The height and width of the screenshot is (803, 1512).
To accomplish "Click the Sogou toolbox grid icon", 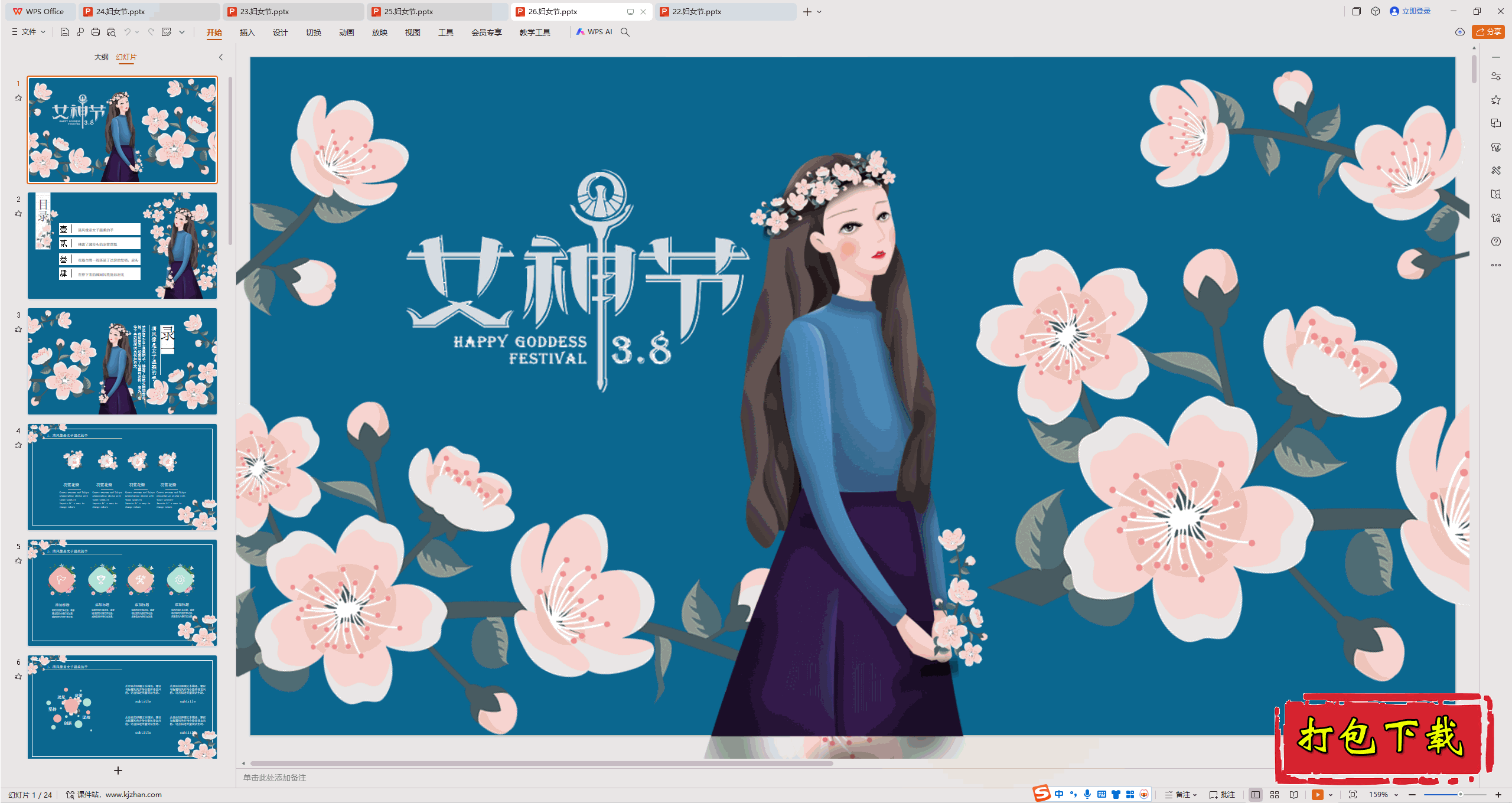I will point(1130,794).
